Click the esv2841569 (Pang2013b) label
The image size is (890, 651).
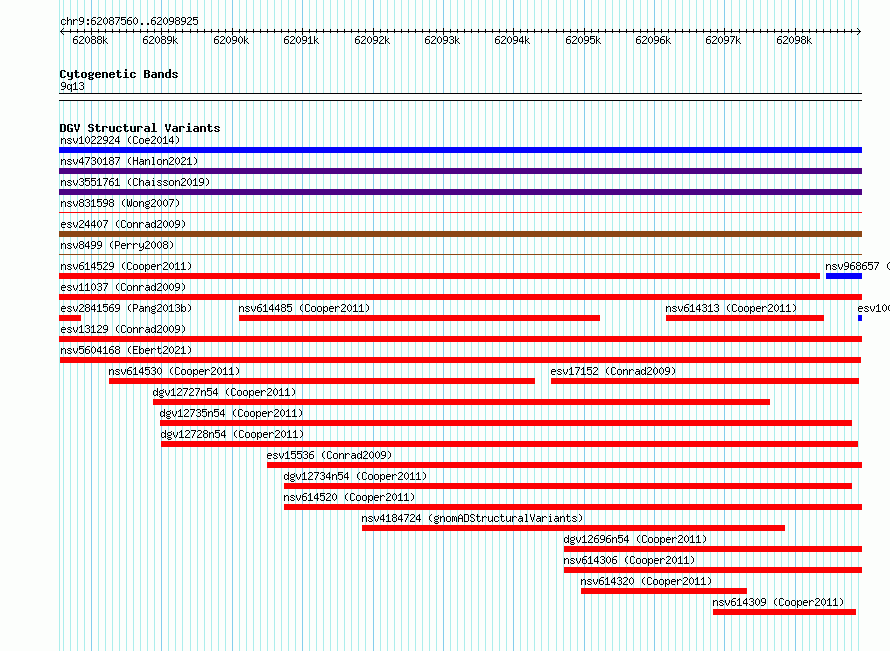pos(126,308)
